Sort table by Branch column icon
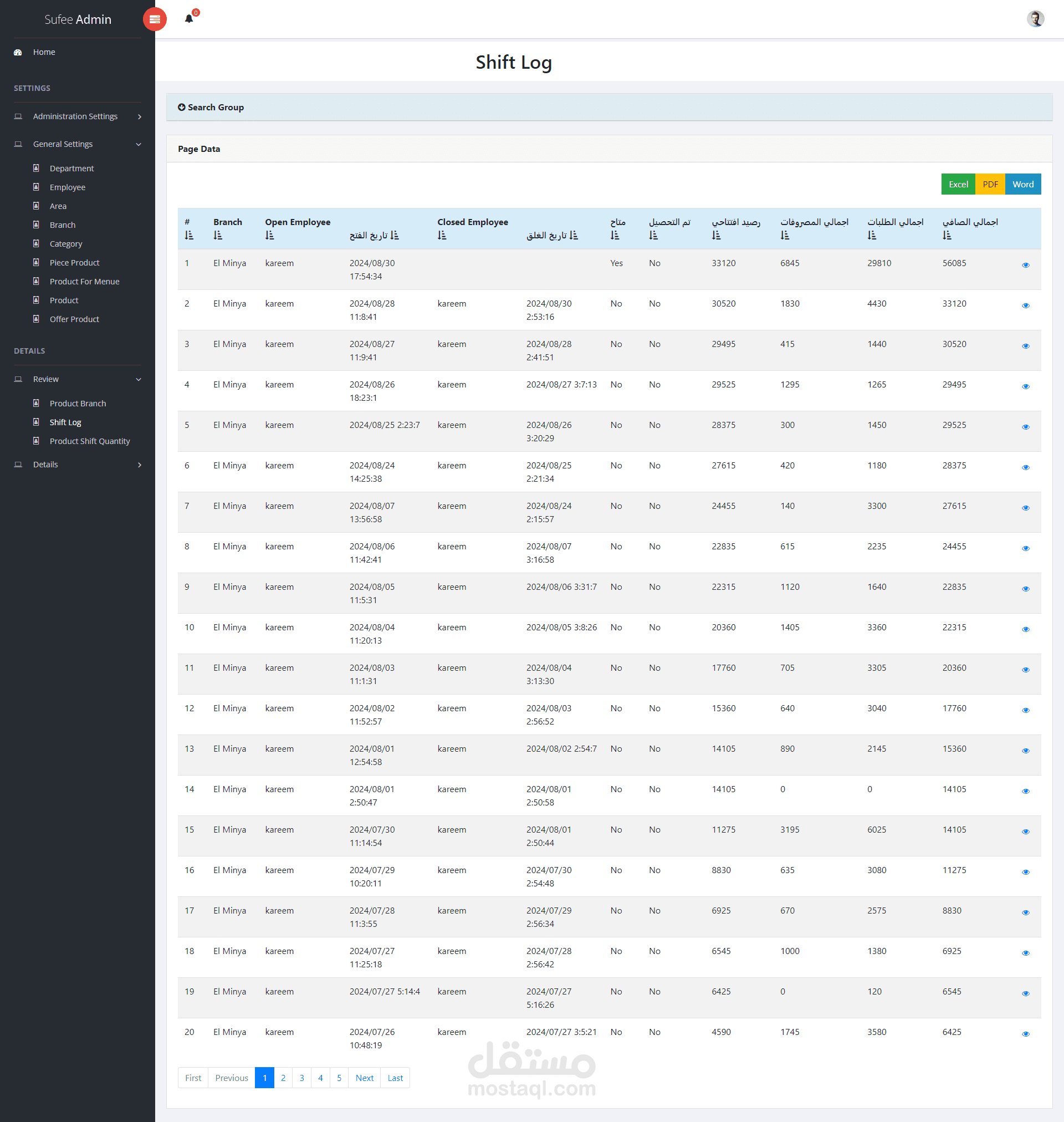Image resolution: width=1064 pixels, height=1122 pixels. (218, 236)
